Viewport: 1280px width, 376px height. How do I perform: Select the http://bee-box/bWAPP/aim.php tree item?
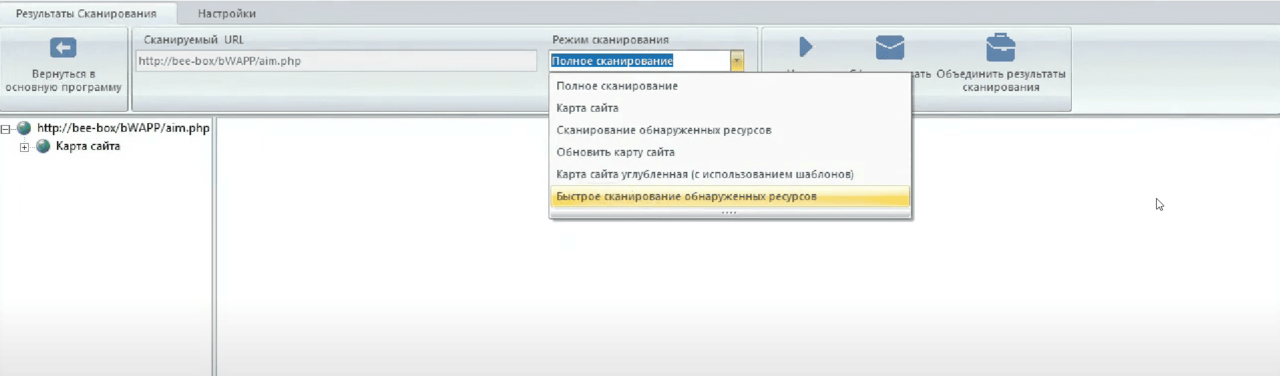tap(123, 128)
